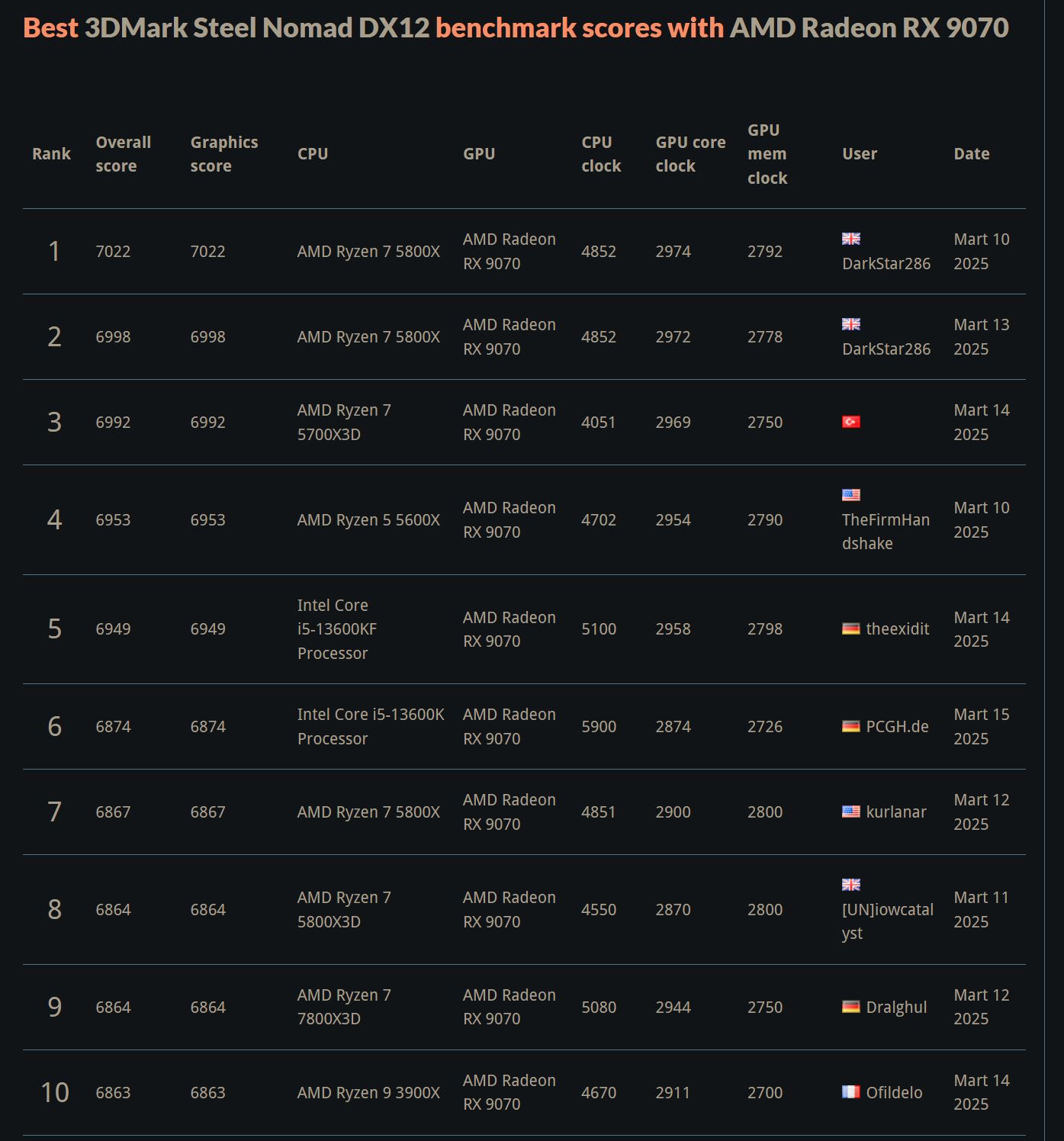The height and width of the screenshot is (1141, 1064).
Task: Click the German flag beside PCGH.de
Action: click(x=850, y=726)
